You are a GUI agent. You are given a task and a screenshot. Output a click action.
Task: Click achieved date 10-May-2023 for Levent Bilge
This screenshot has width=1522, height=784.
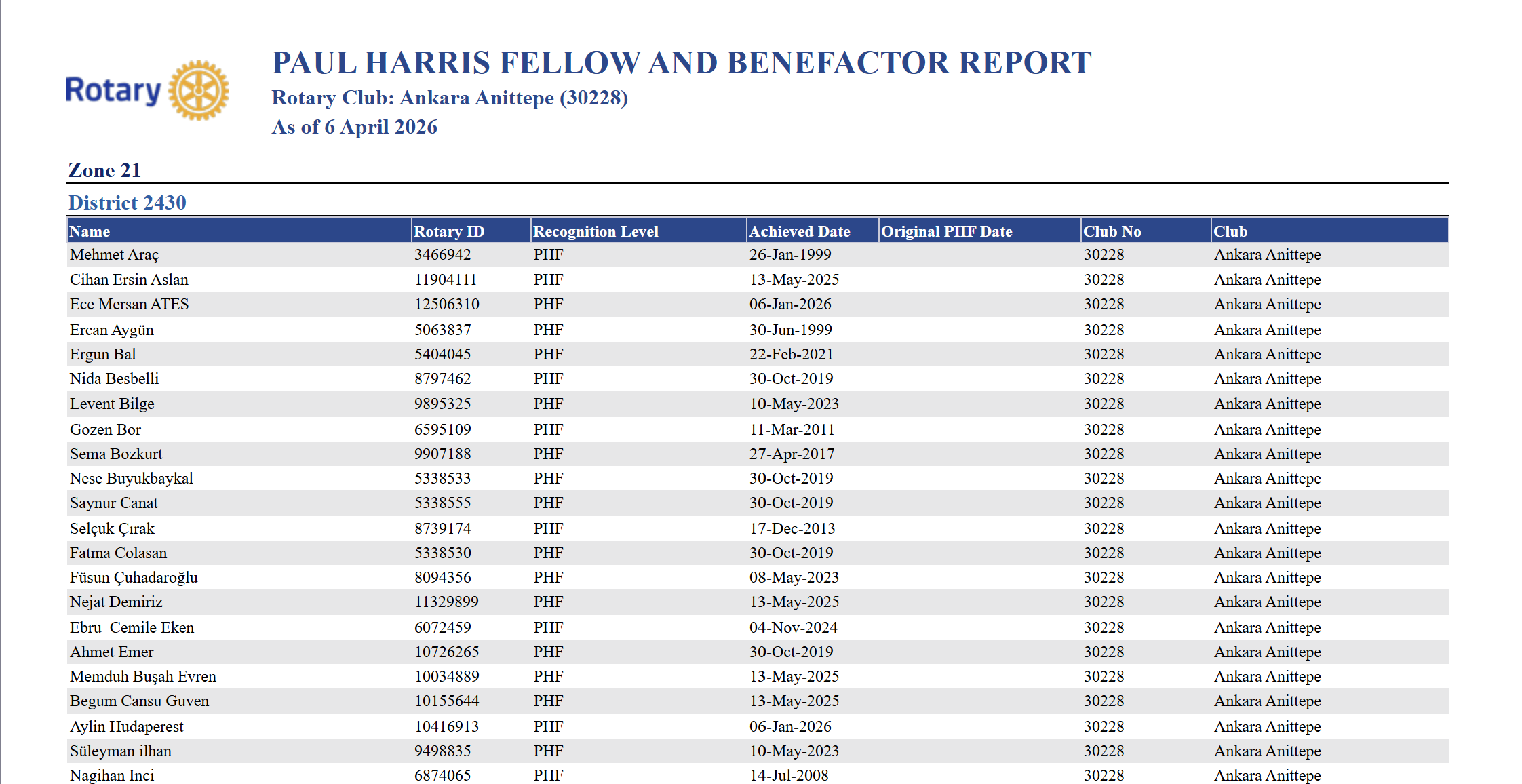point(794,404)
